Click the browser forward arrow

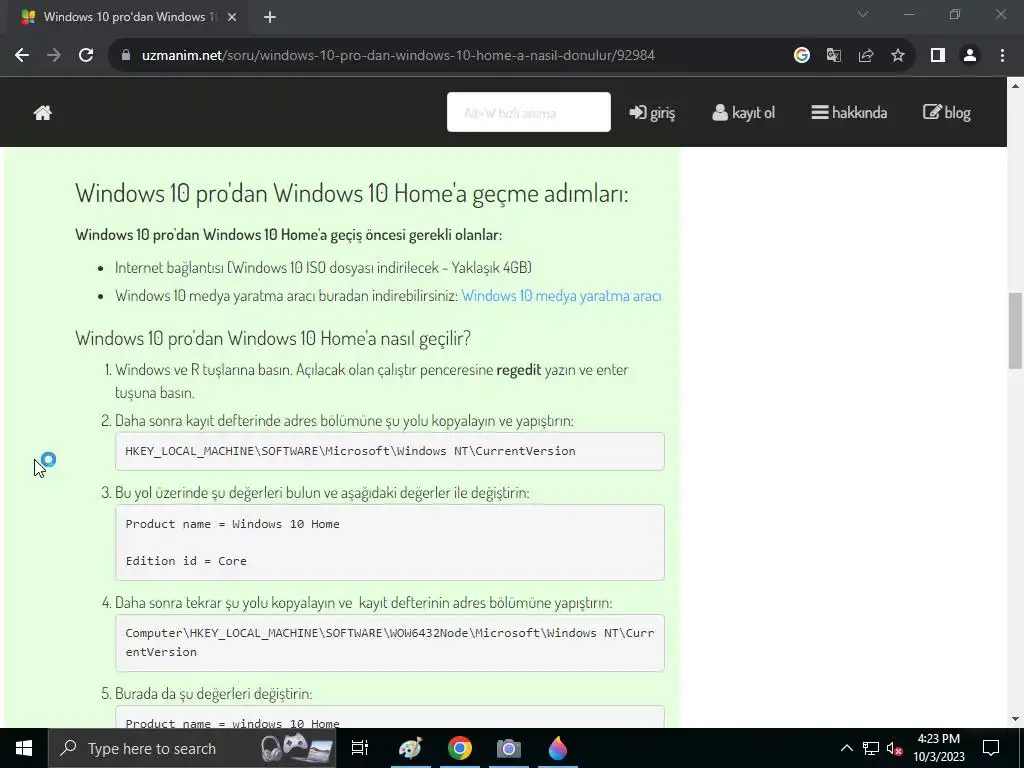point(54,56)
